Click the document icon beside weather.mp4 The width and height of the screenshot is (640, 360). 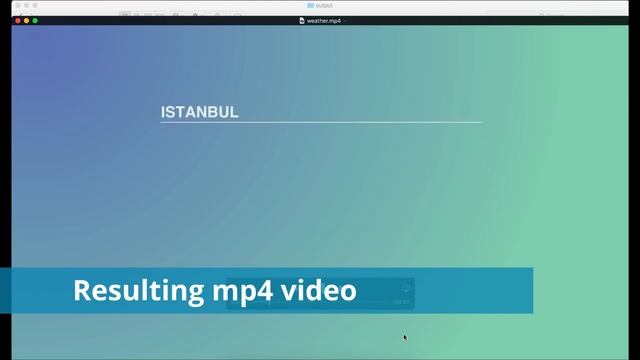[x=302, y=21]
